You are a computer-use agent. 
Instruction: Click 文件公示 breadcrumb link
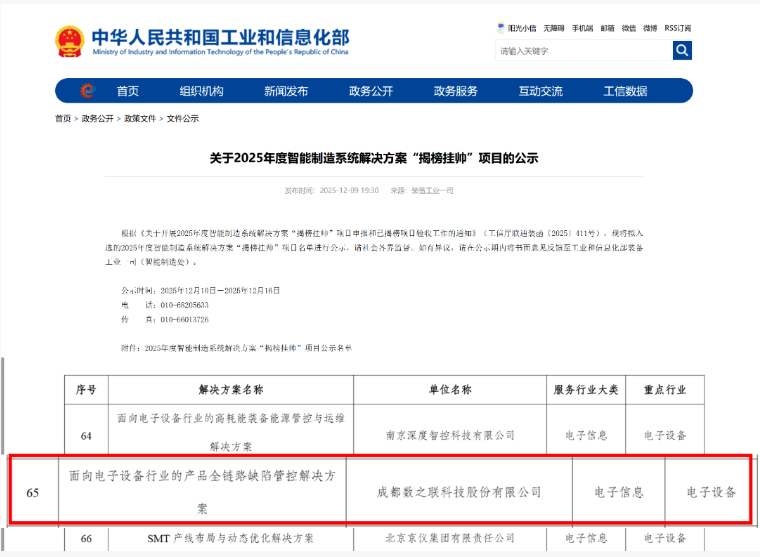click(182, 118)
